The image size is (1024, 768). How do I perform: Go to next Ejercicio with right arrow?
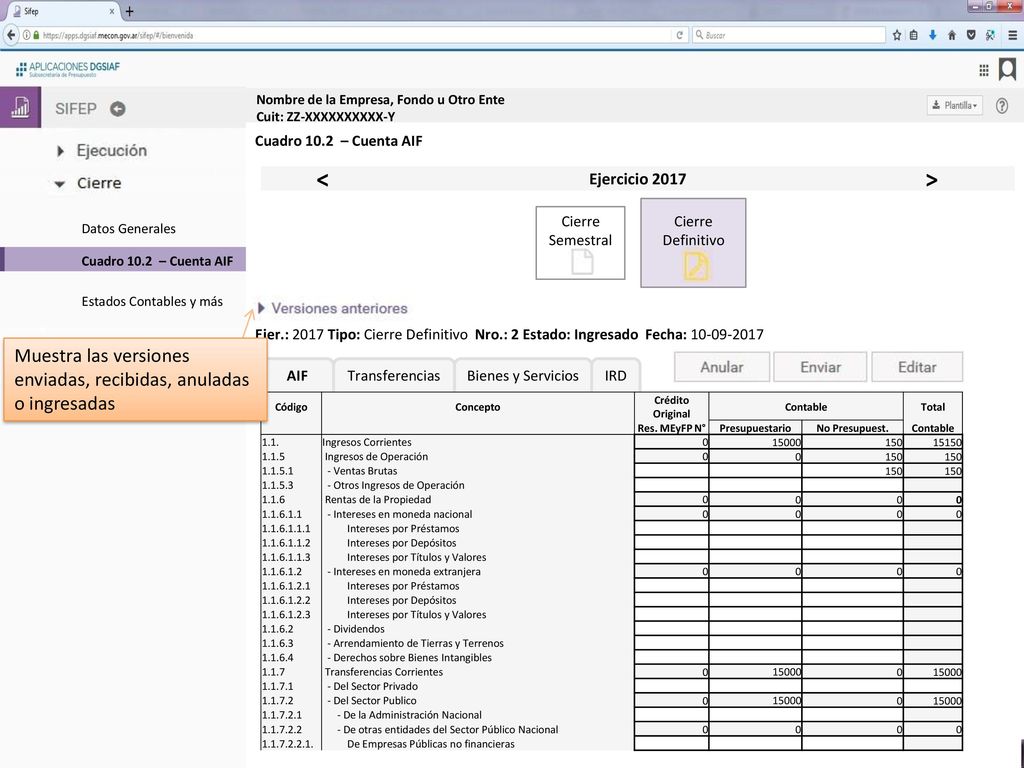point(931,180)
